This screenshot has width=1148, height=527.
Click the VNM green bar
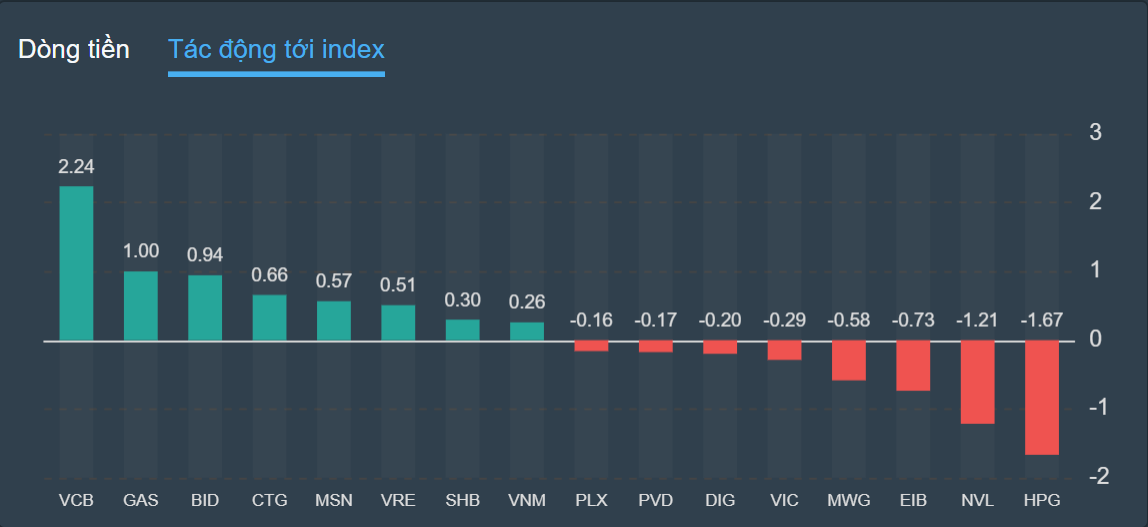[527, 331]
